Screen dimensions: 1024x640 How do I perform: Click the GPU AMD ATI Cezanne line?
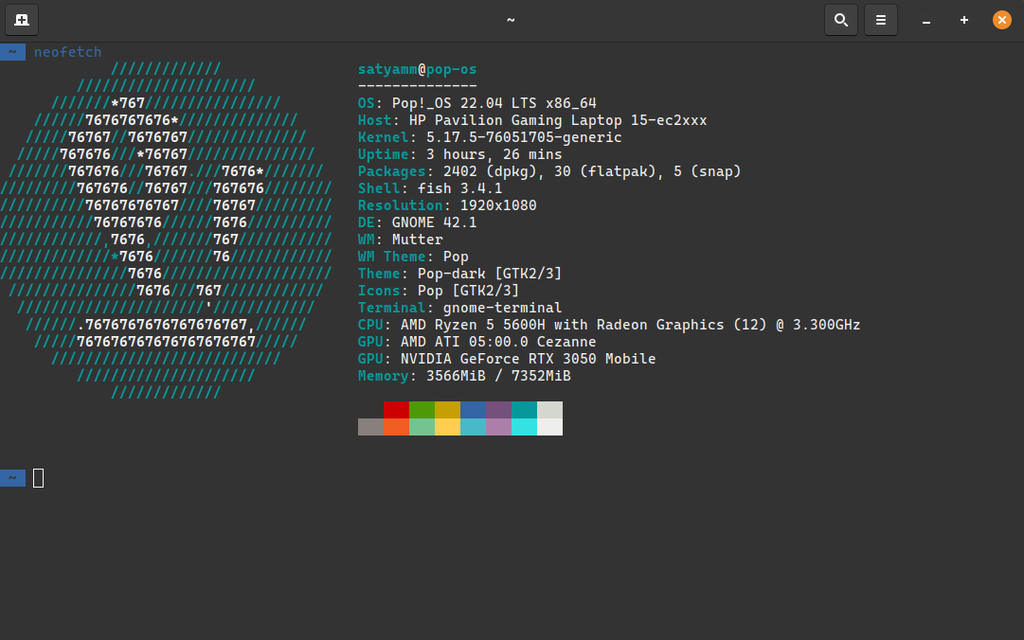click(477, 342)
